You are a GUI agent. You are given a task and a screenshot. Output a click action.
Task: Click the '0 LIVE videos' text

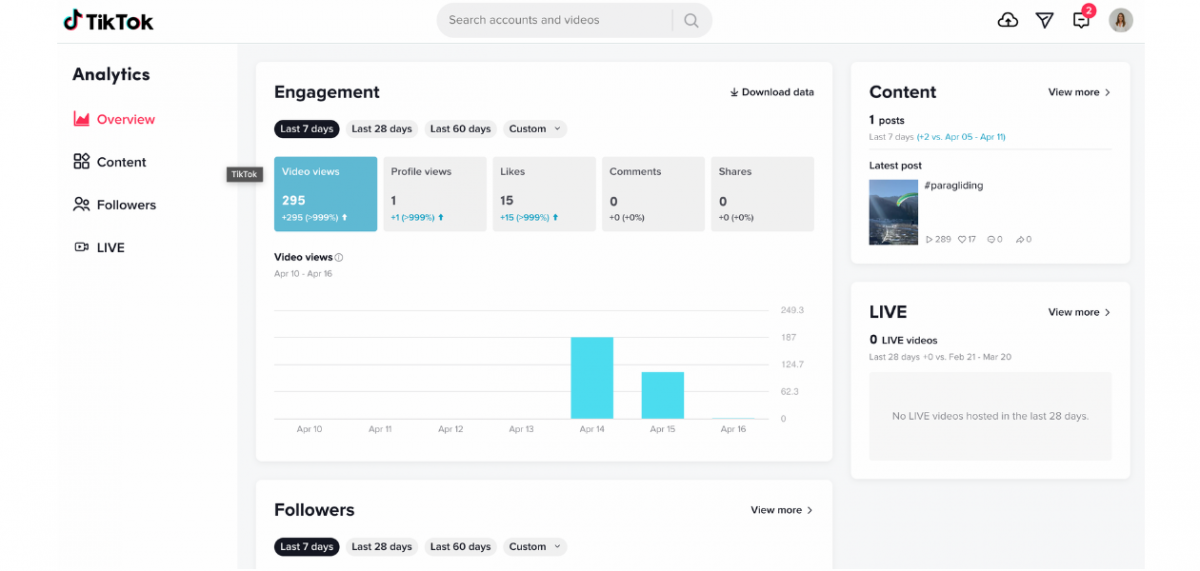pos(903,340)
